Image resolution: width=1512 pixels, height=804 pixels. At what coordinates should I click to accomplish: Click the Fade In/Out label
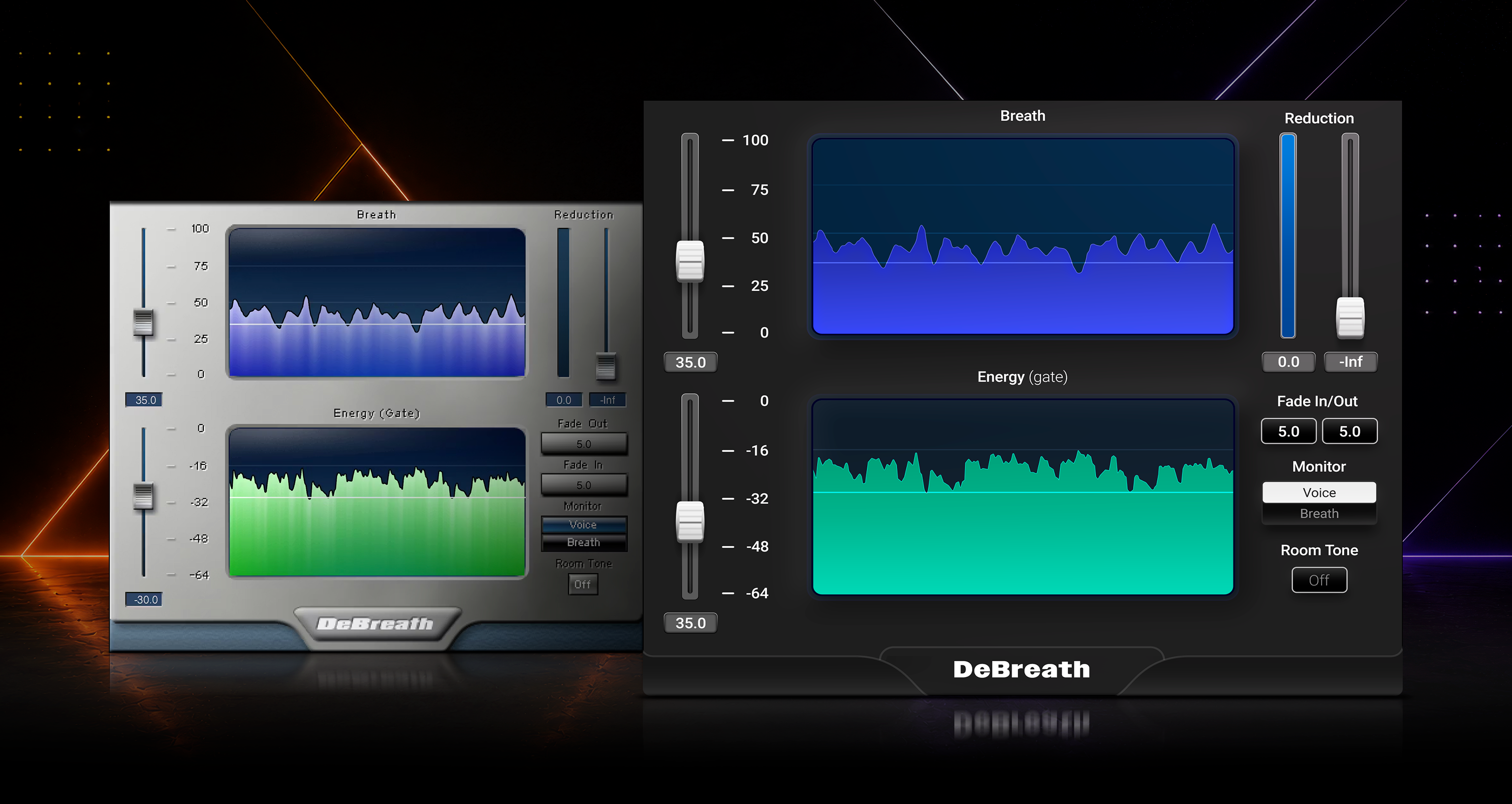[1317, 402]
